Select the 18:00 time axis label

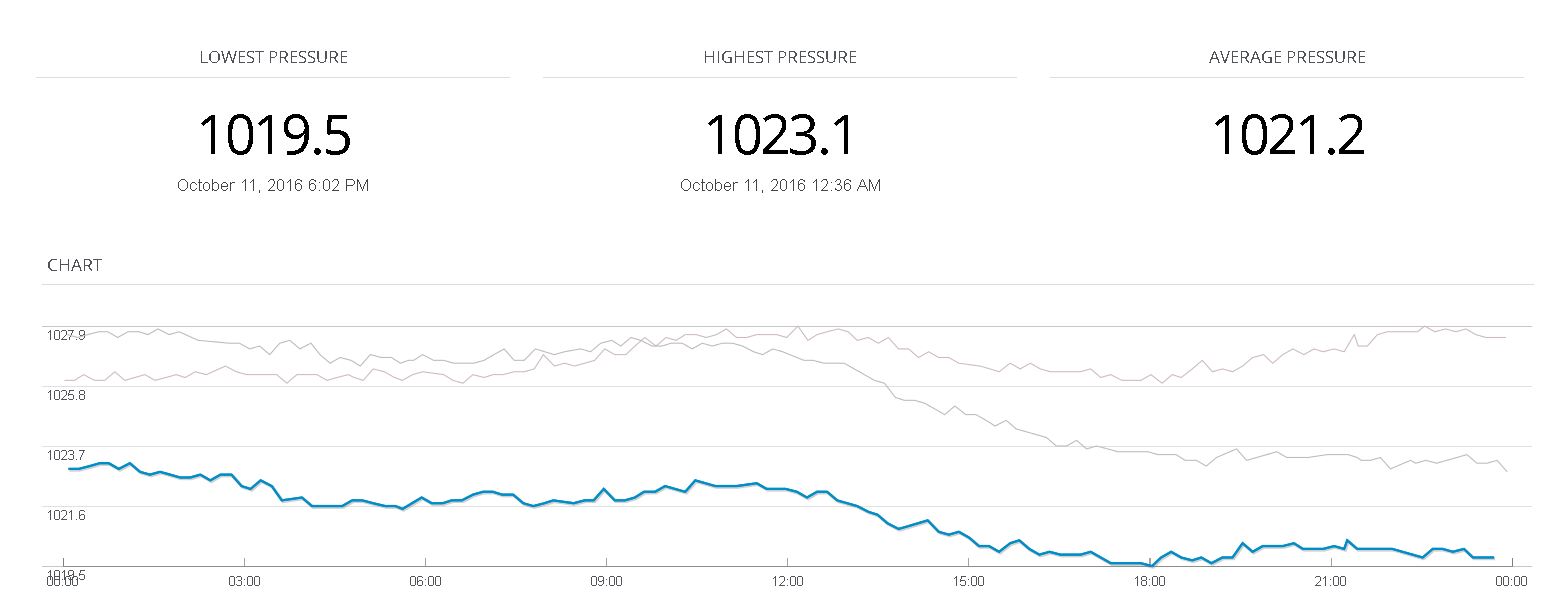coord(1150,580)
